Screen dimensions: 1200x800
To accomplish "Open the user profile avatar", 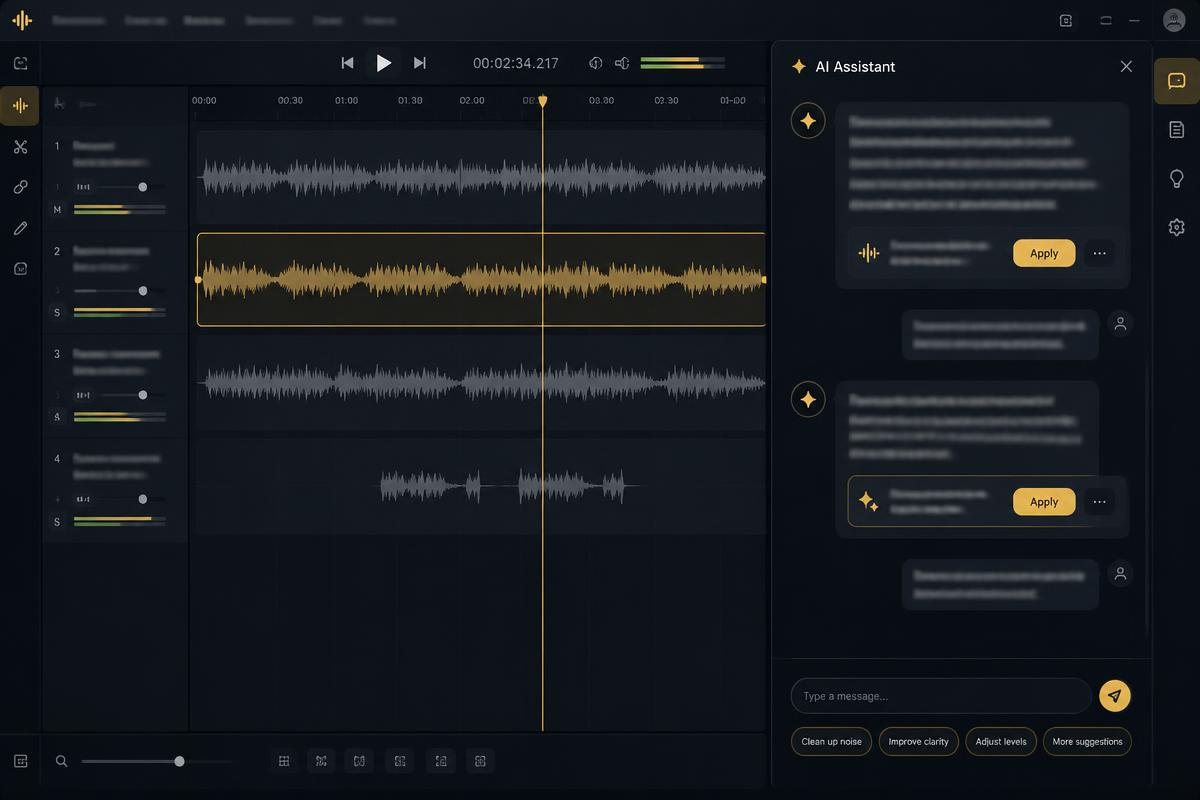I will pyautogui.click(x=1174, y=20).
